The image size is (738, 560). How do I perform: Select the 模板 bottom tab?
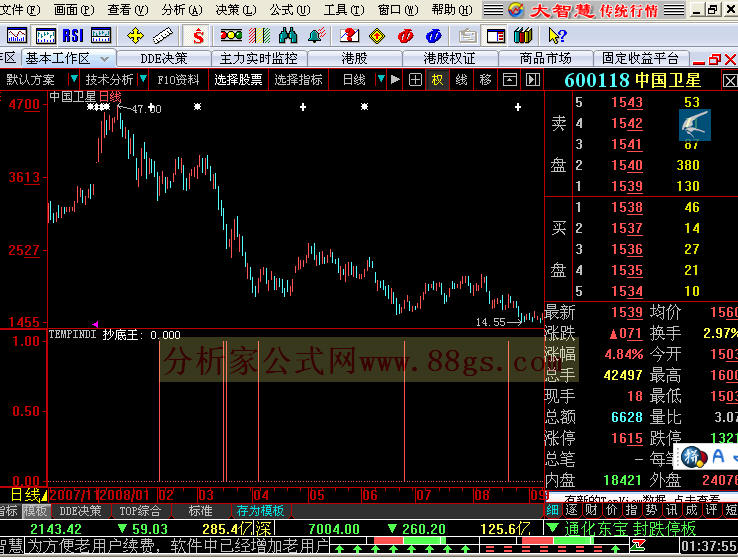(35, 511)
